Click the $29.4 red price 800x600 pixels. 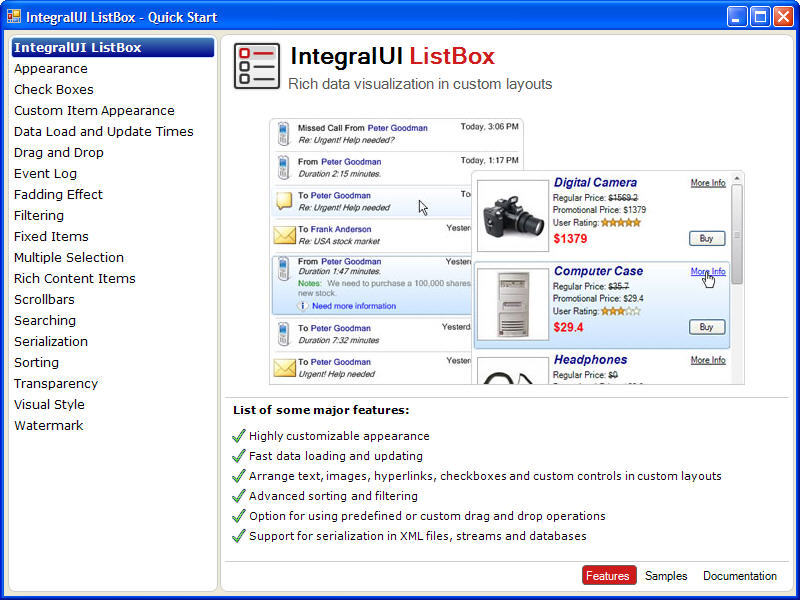pos(568,327)
